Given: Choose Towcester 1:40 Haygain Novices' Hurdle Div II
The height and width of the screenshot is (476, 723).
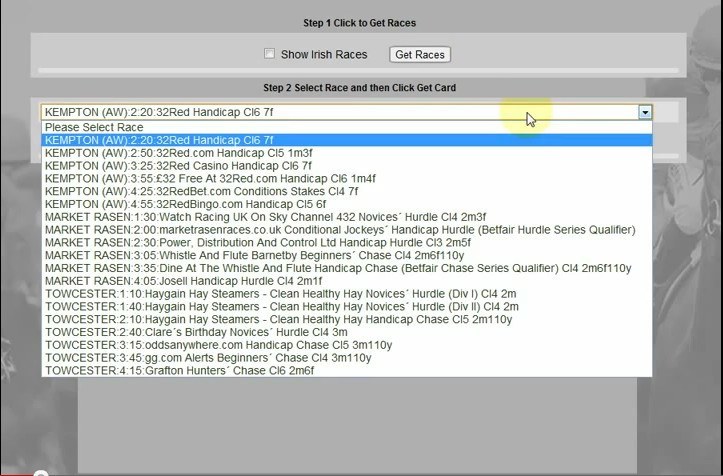Looking at the screenshot, I should click(x=347, y=307).
